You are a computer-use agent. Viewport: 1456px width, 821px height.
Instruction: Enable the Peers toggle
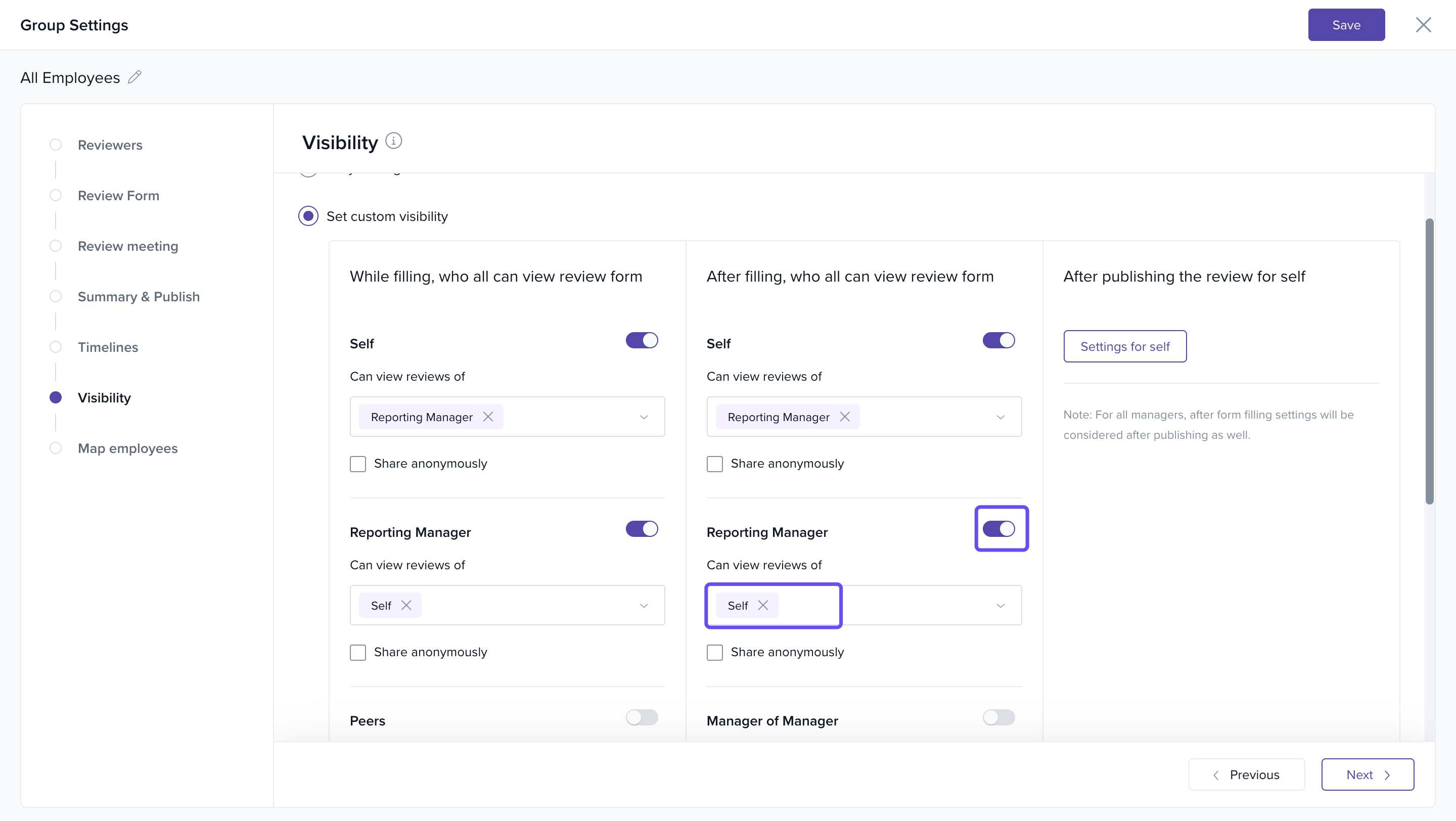[x=642, y=717]
